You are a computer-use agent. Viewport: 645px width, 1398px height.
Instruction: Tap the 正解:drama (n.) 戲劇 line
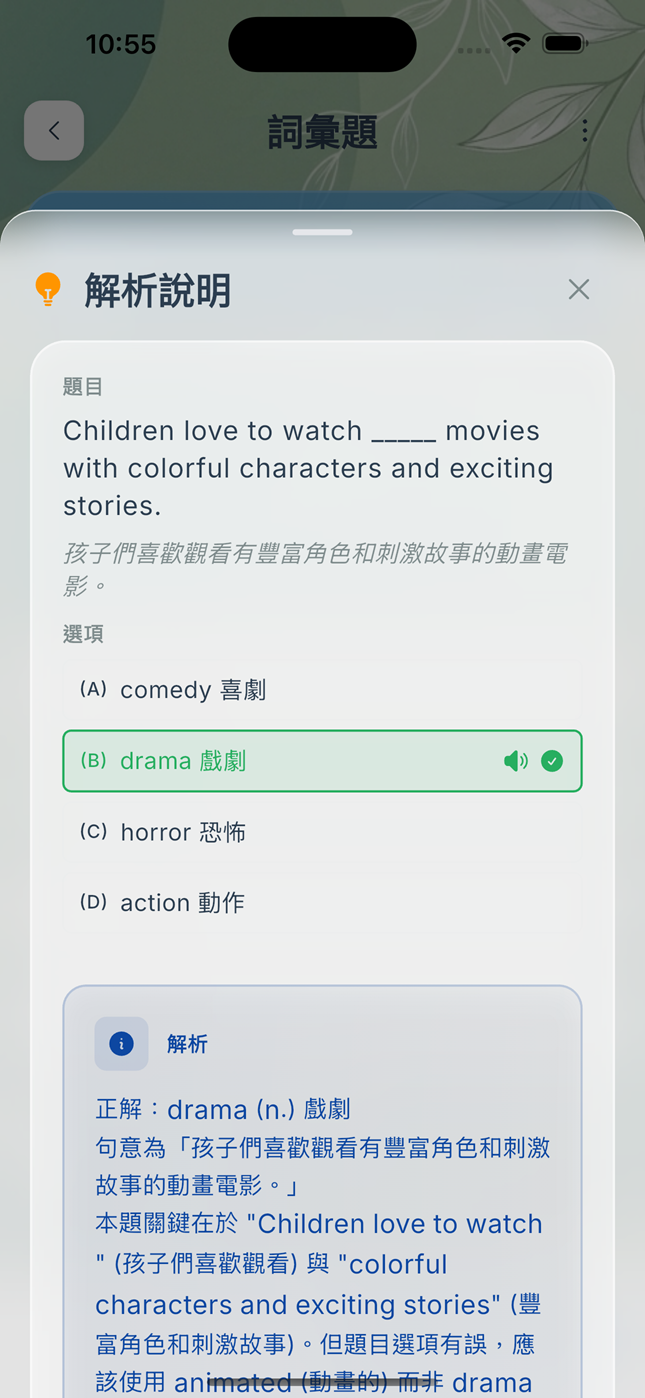223,1110
